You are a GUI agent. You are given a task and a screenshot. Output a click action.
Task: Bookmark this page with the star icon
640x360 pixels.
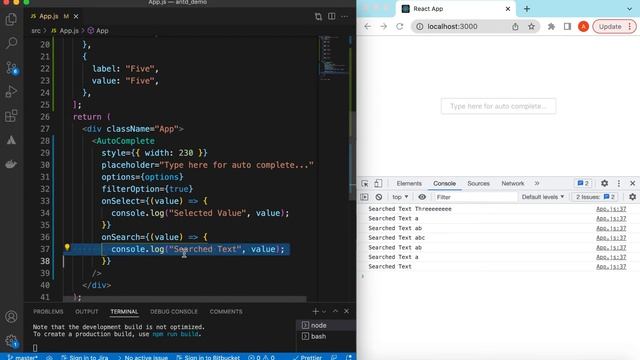click(531, 27)
